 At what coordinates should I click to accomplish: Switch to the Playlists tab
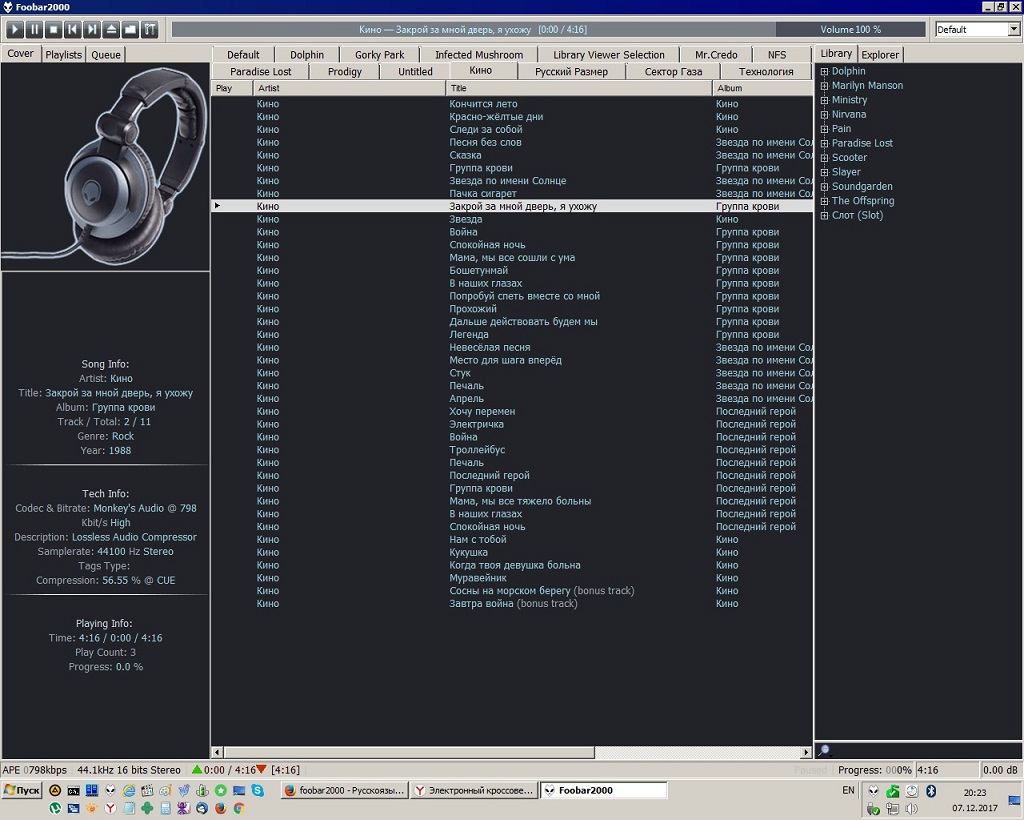64,55
